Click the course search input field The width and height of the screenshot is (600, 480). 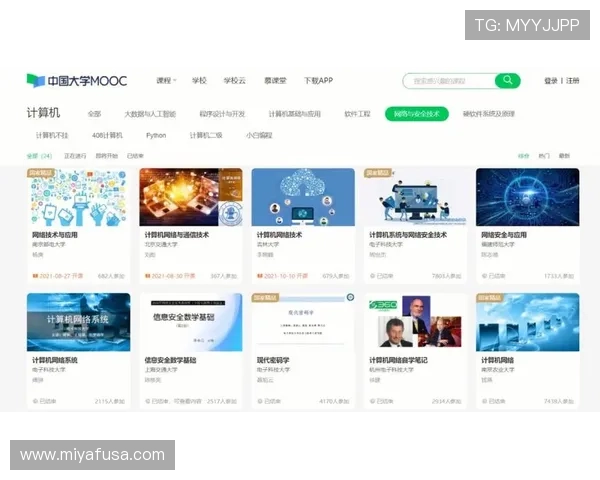coord(448,81)
